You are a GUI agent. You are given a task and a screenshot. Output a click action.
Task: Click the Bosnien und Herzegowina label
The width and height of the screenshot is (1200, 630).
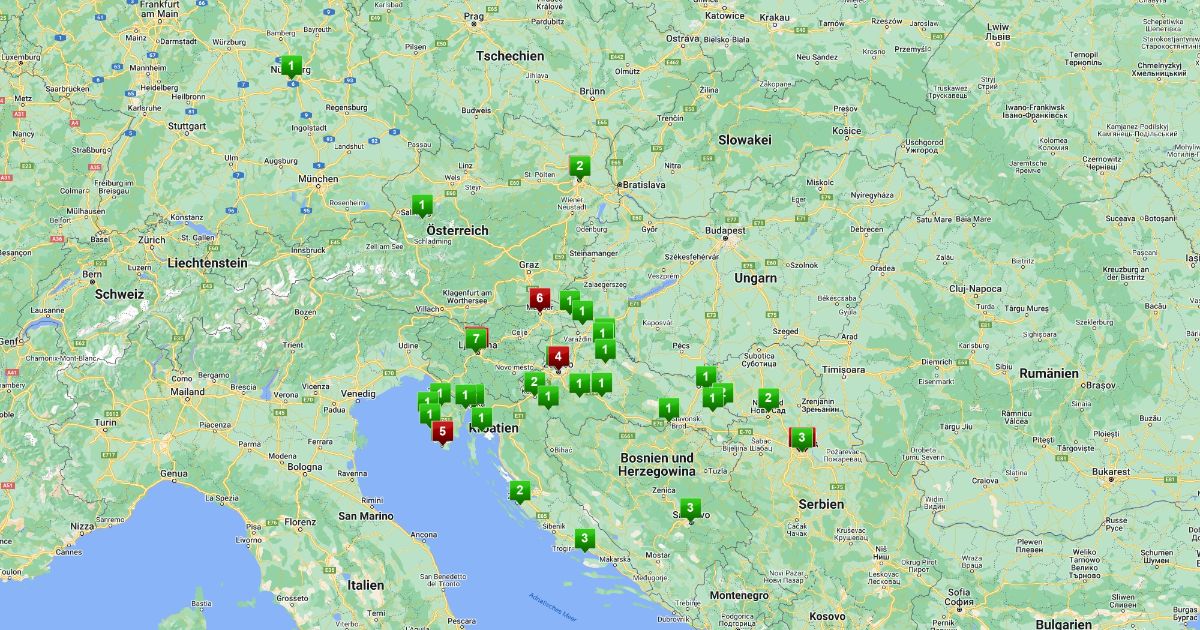(656, 463)
